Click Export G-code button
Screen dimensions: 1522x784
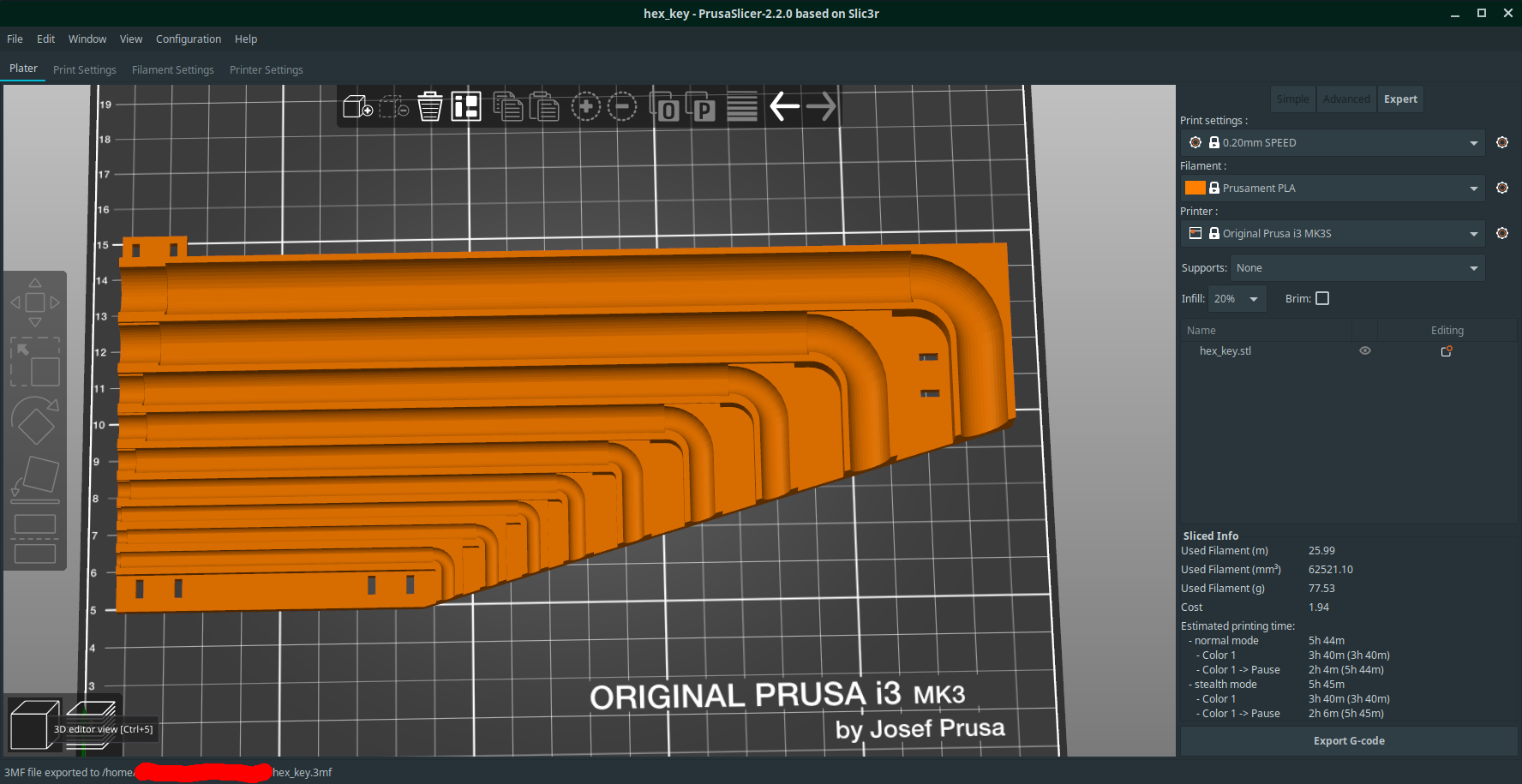click(x=1349, y=741)
